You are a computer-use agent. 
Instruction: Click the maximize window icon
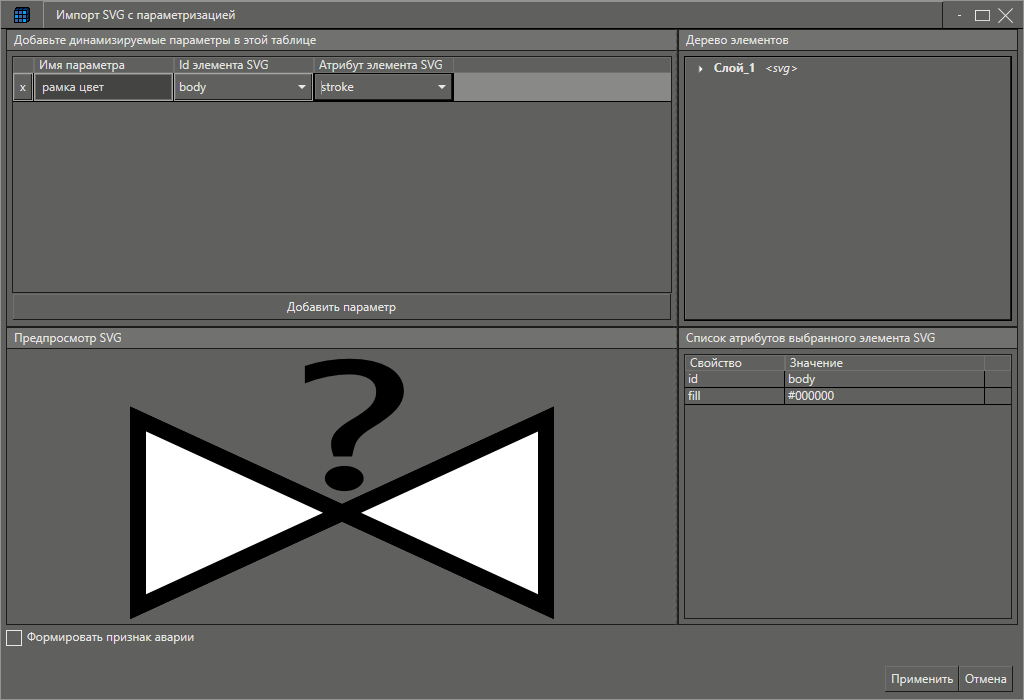click(981, 14)
